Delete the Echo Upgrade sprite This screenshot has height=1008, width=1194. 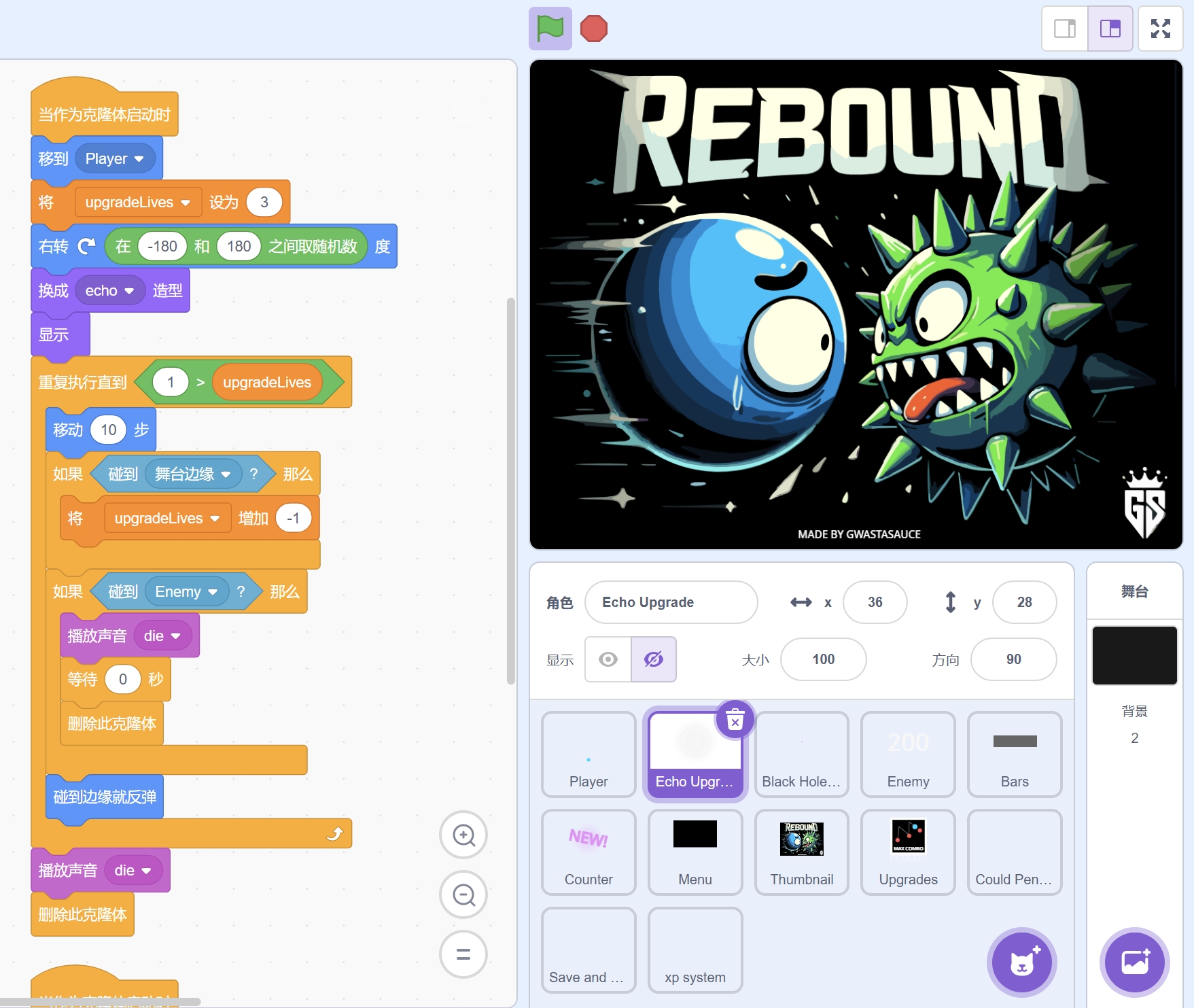(735, 719)
